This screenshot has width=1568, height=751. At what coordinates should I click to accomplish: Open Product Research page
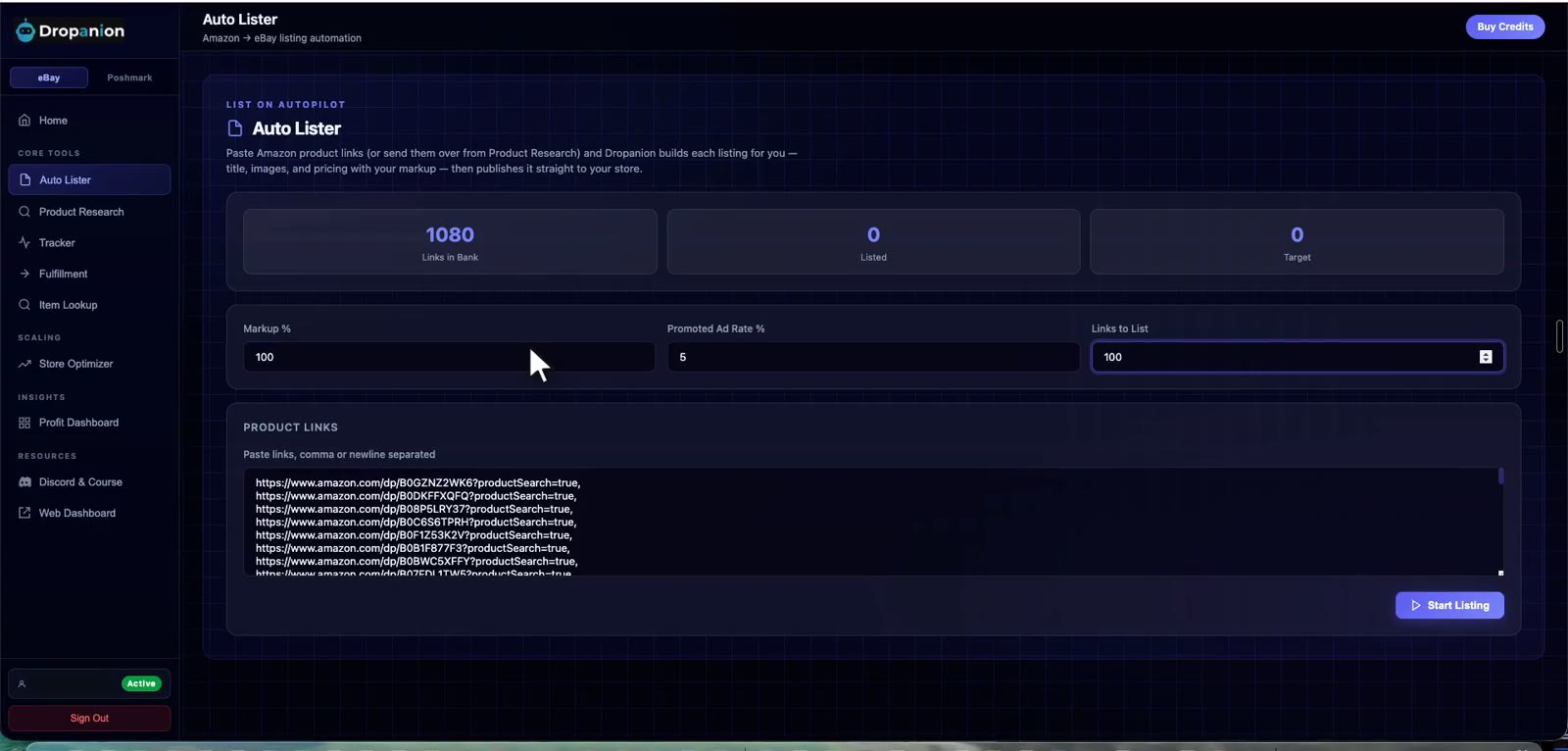[89, 212]
